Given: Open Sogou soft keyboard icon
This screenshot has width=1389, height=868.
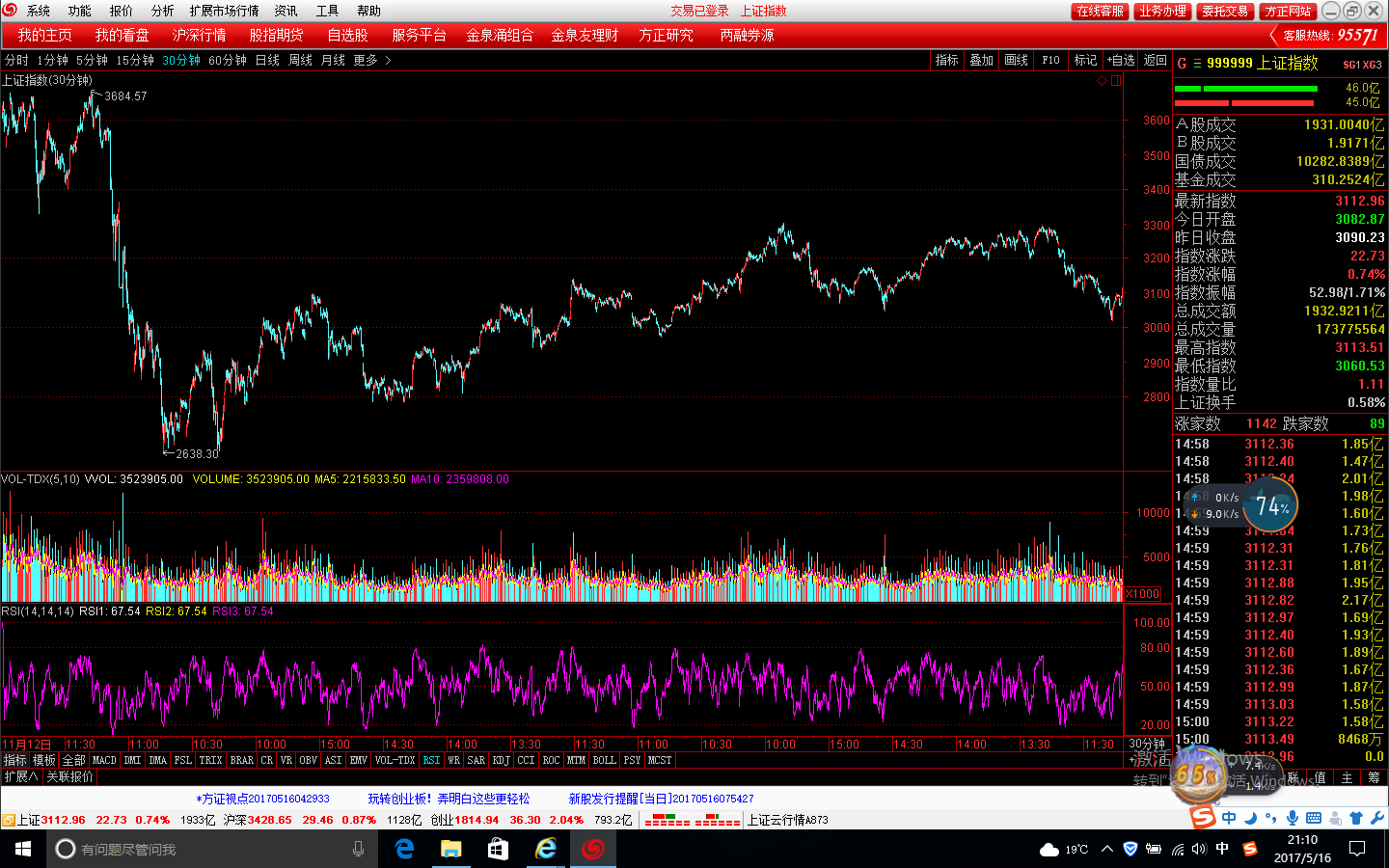Looking at the screenshot, I should click(x=1314, y=818).
